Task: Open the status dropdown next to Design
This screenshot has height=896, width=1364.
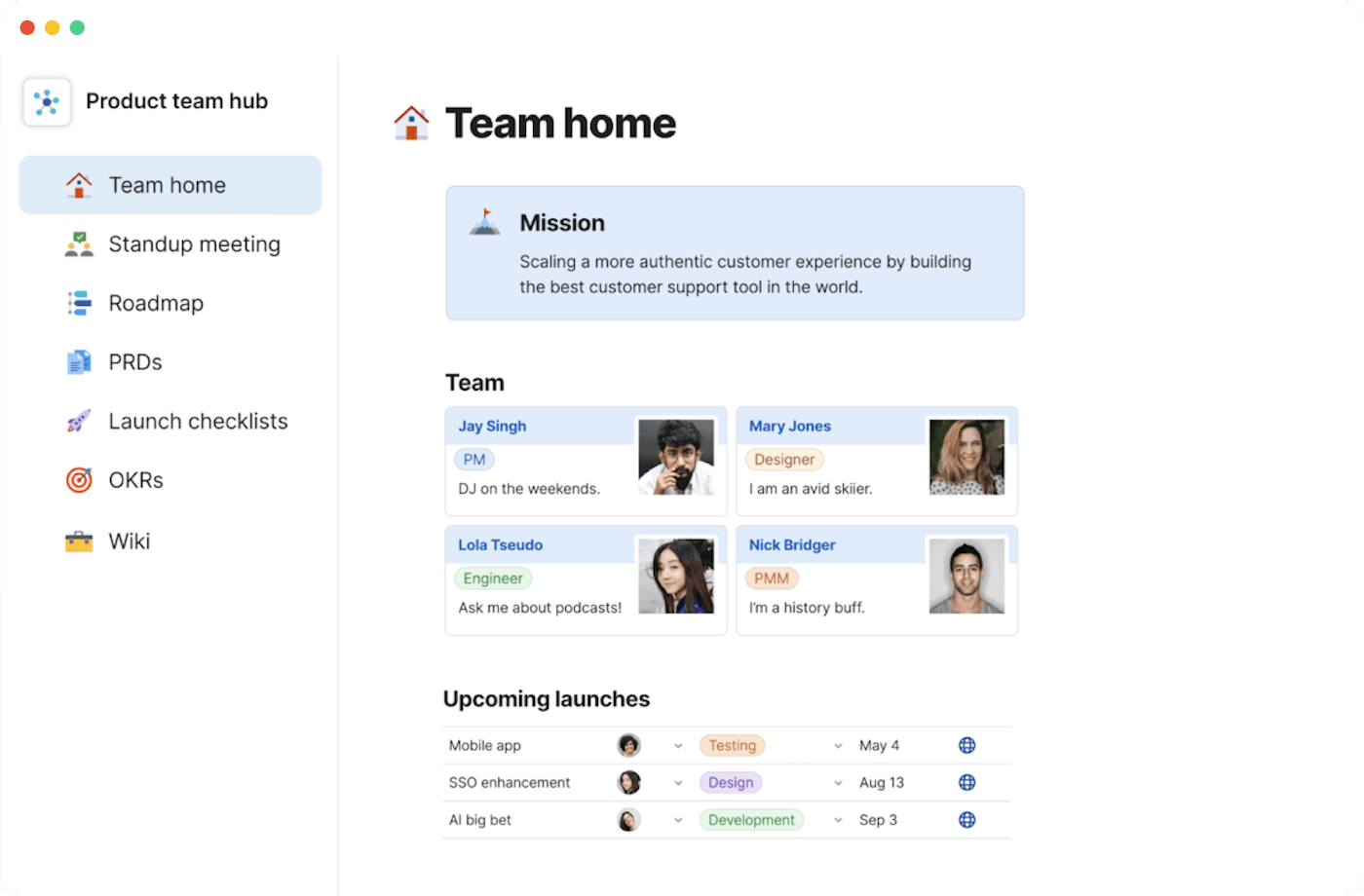Action: coord(838,783)
